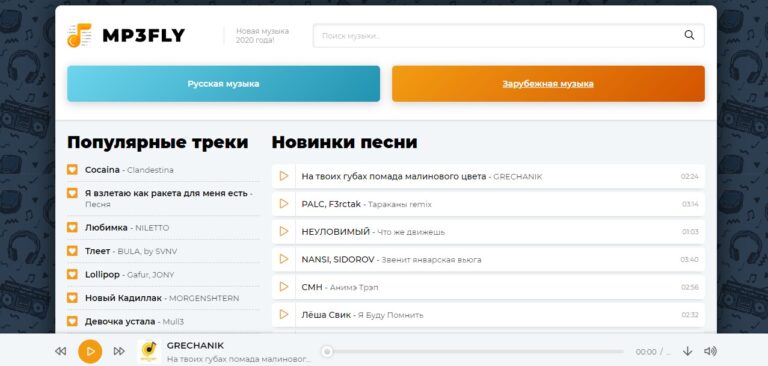This screenshot has width=768, height=366.
Task: Skip to next track in player bar
Action: [x=119, y=351]
